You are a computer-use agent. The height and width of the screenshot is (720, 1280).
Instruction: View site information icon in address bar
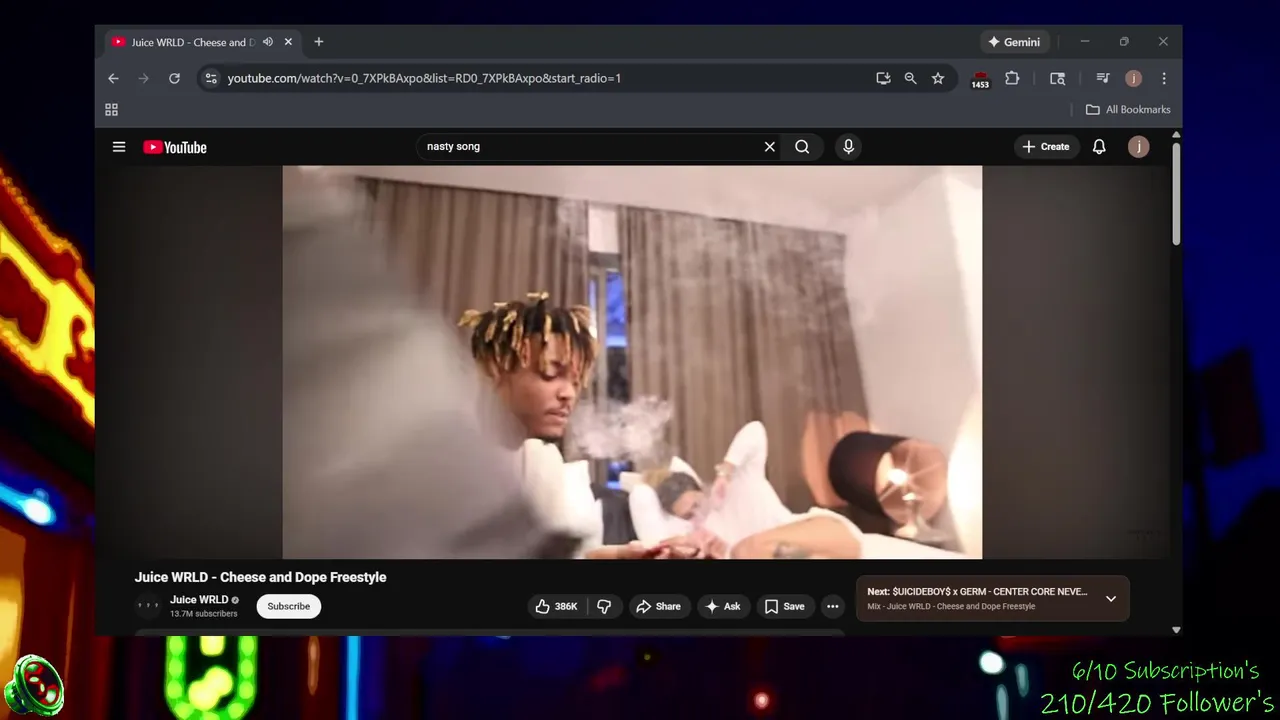(x=210, y=78)
